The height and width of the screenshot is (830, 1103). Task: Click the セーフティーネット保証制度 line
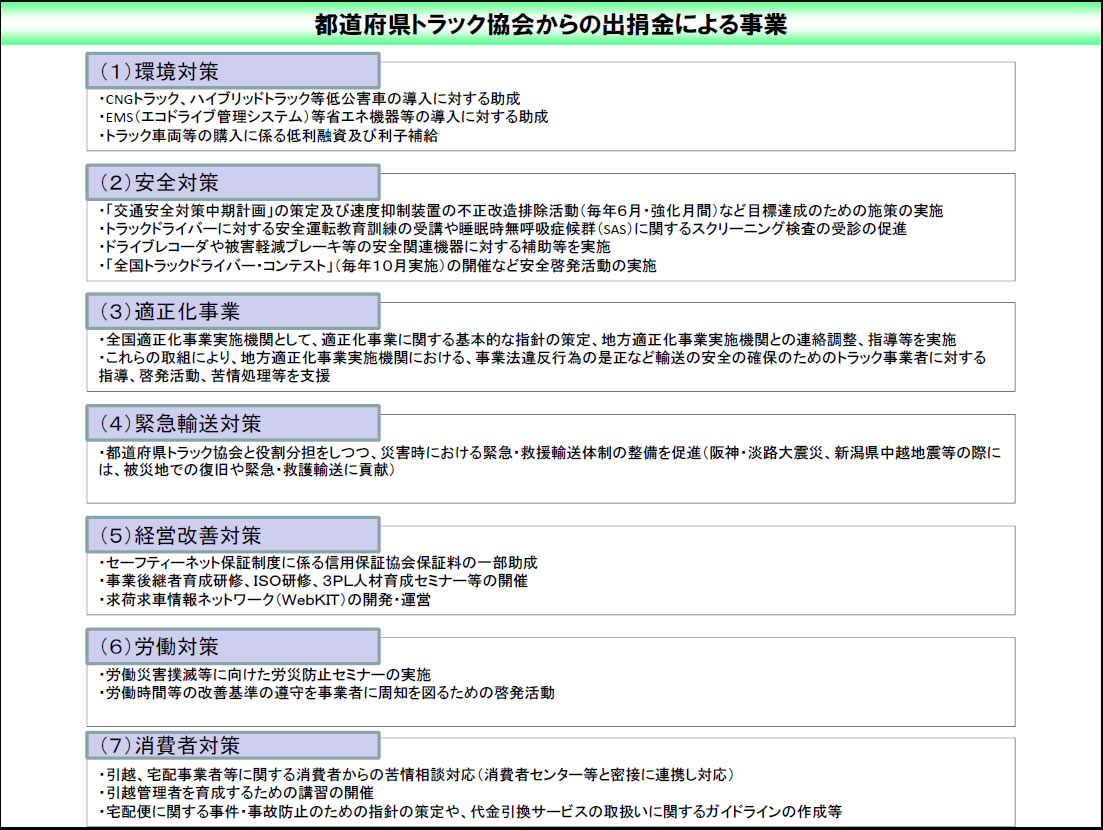(x=318, y=563)
